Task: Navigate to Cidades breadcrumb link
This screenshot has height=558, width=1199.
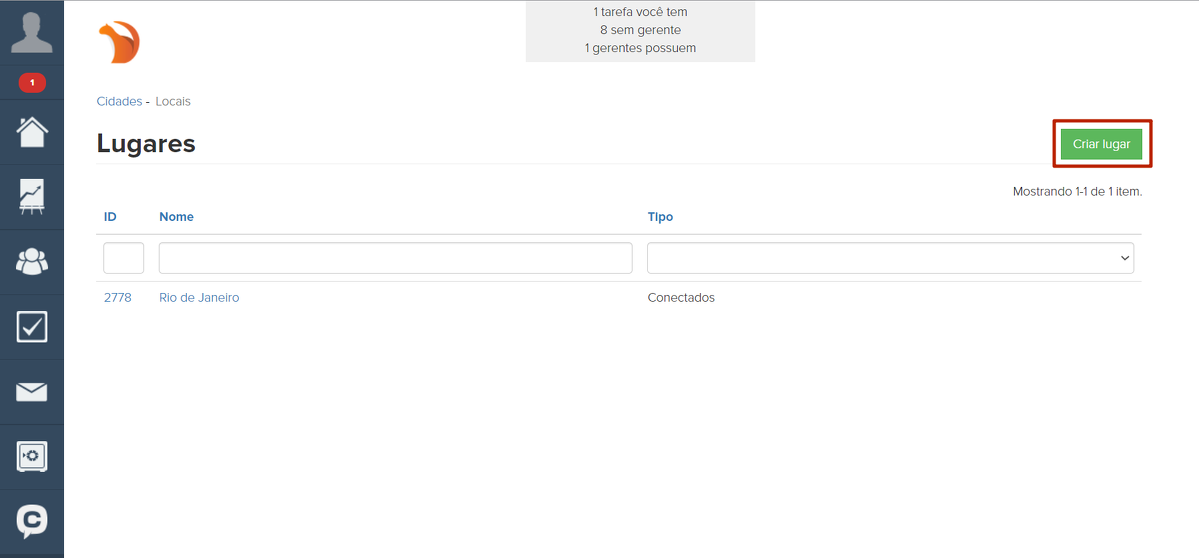Action: tap(119, 101)
